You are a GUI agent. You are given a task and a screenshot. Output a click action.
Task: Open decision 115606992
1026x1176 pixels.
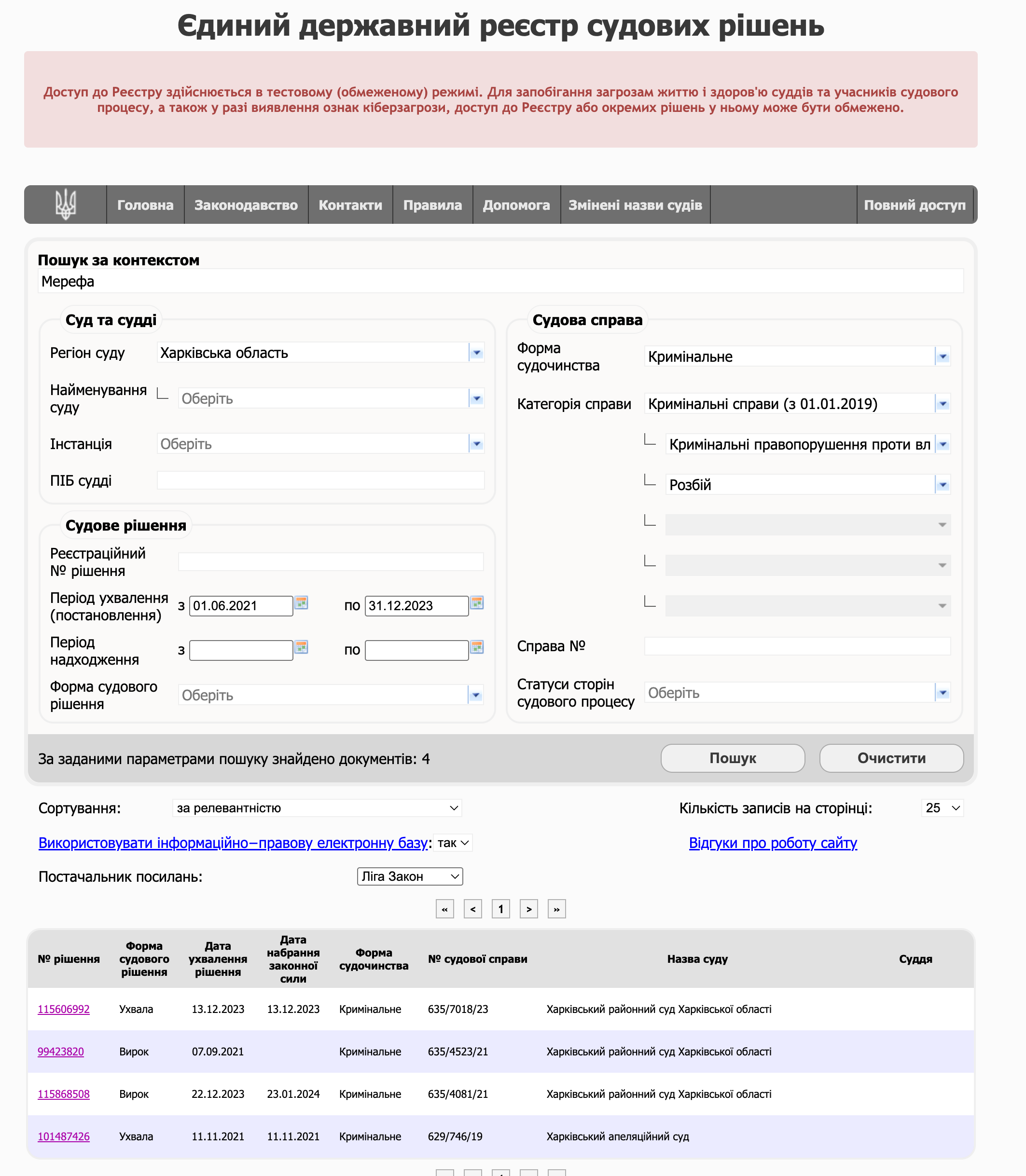click(x=64, y=1009)
